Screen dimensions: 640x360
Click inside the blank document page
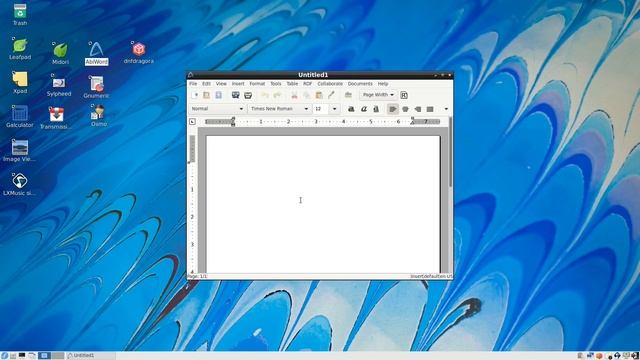pos(323,204)
